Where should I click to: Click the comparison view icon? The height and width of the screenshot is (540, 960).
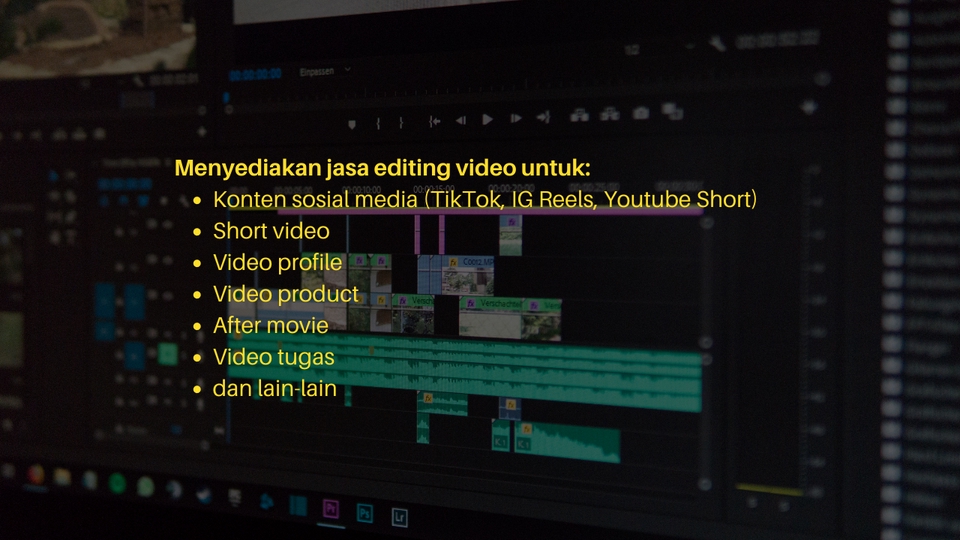[672, 111]
